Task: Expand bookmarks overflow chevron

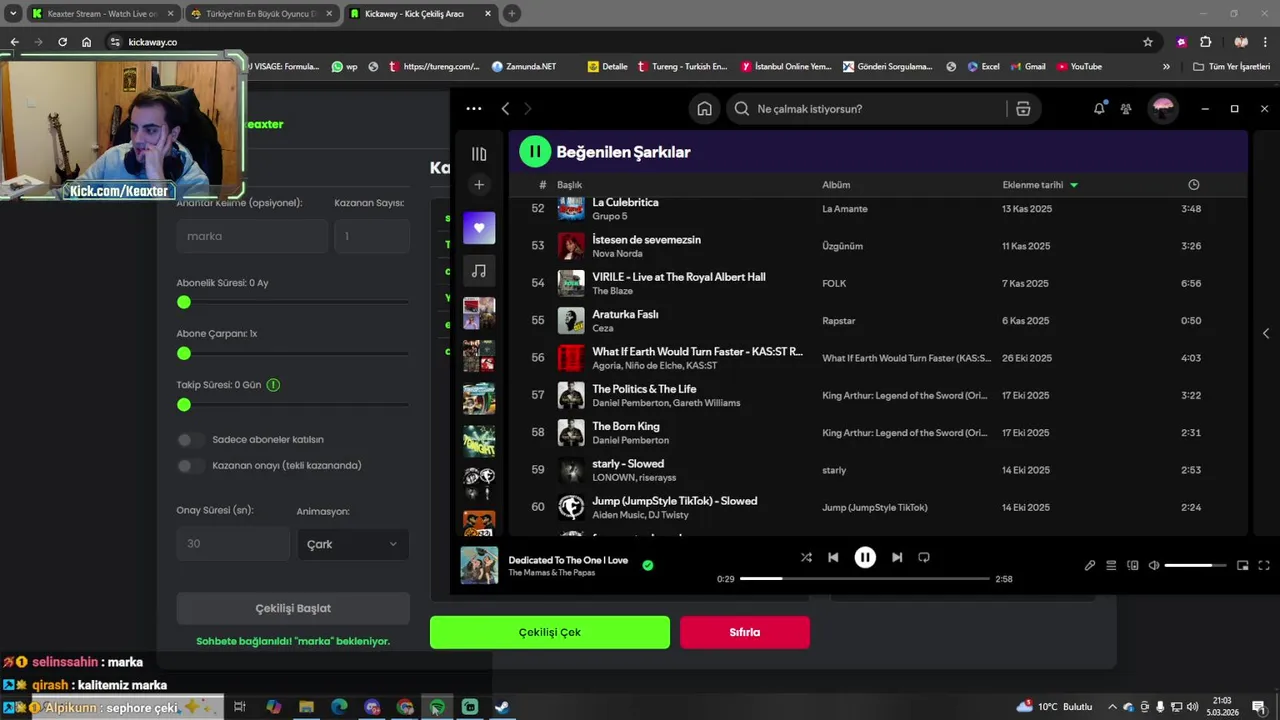Action: (x=1166, y=67)
